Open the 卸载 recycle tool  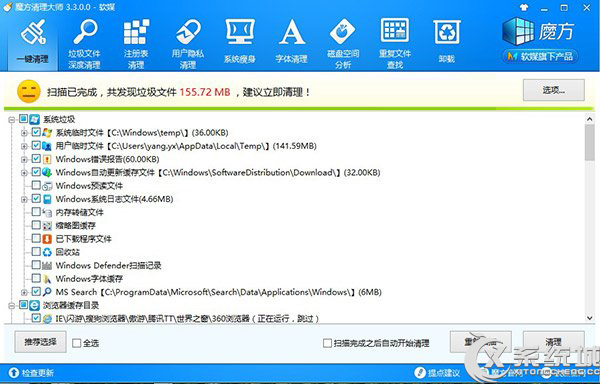pyautogui.click(x=447, y=42)
